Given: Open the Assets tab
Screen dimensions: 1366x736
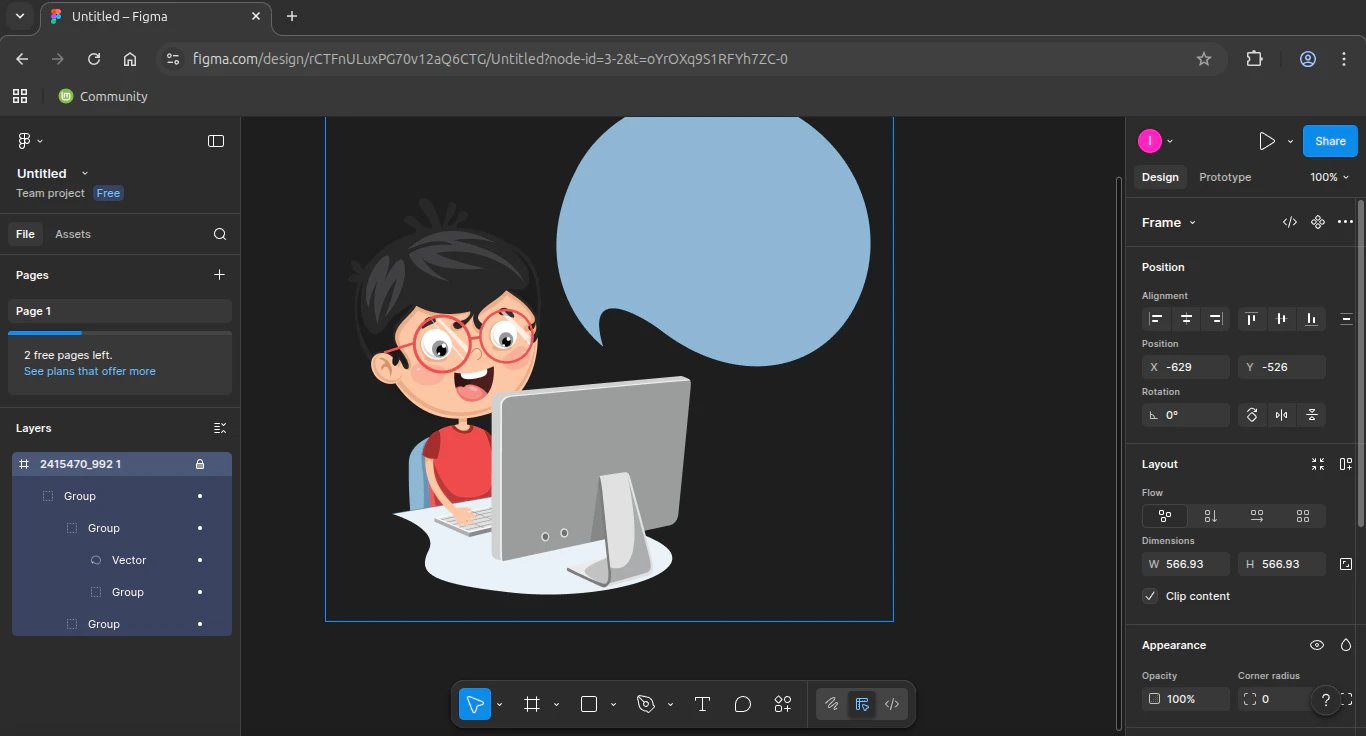Looking at the screenshot, I should (x=73, y=234).
